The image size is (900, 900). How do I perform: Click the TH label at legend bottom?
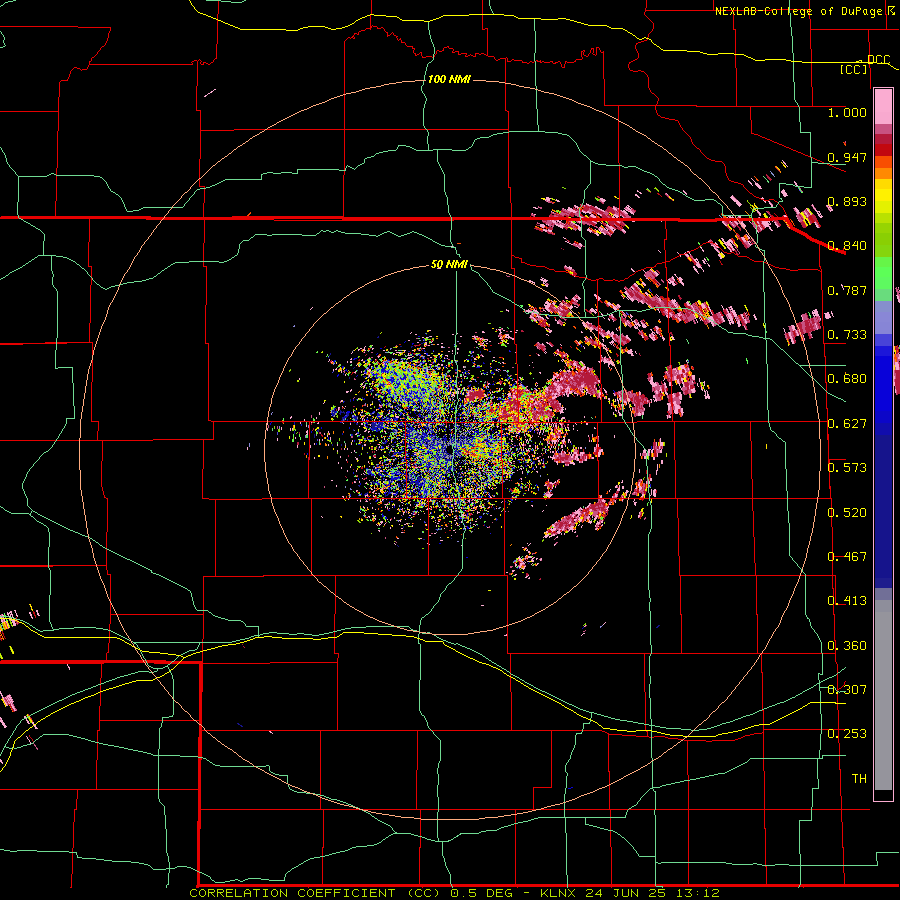pos(859,779)
